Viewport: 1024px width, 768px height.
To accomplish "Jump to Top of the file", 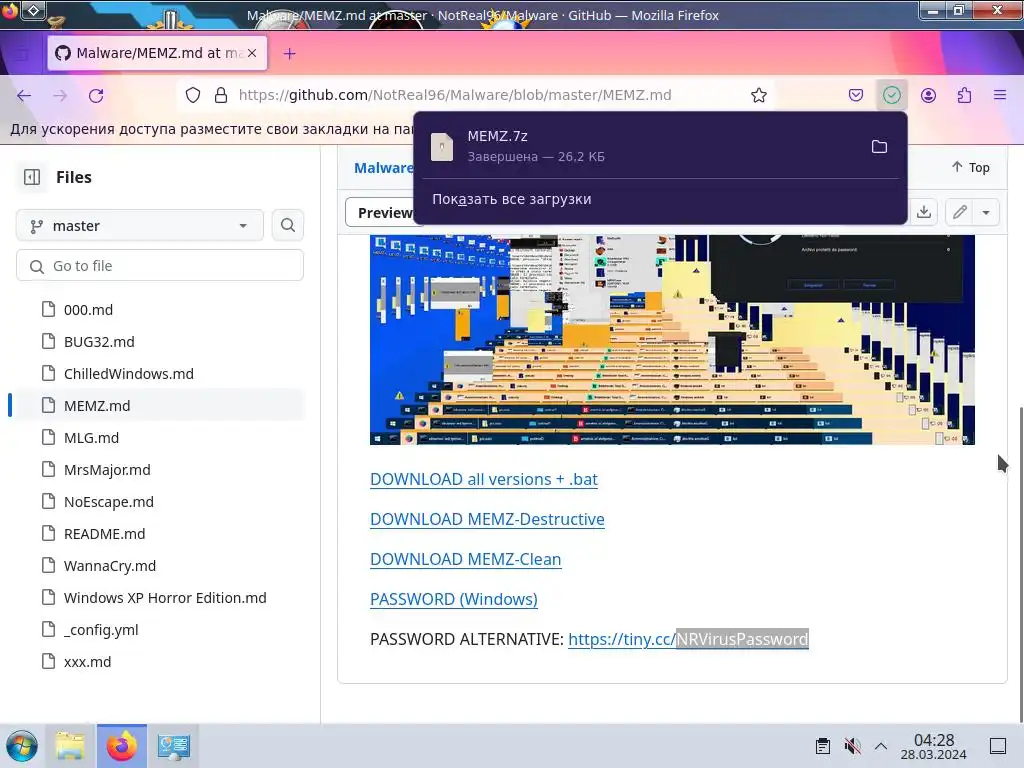I will pyautogui.click(x=970, y=167).
